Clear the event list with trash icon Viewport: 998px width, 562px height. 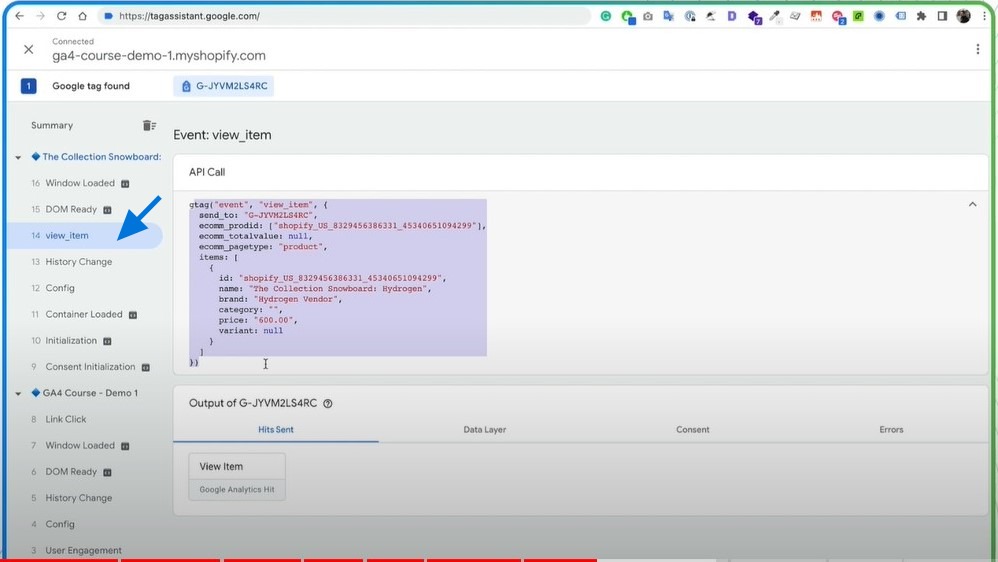pyautogui.click(x=149, y=125)
